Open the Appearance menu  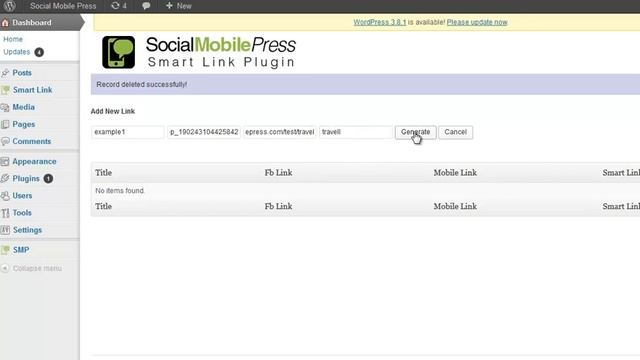click(x=34, y=162)
